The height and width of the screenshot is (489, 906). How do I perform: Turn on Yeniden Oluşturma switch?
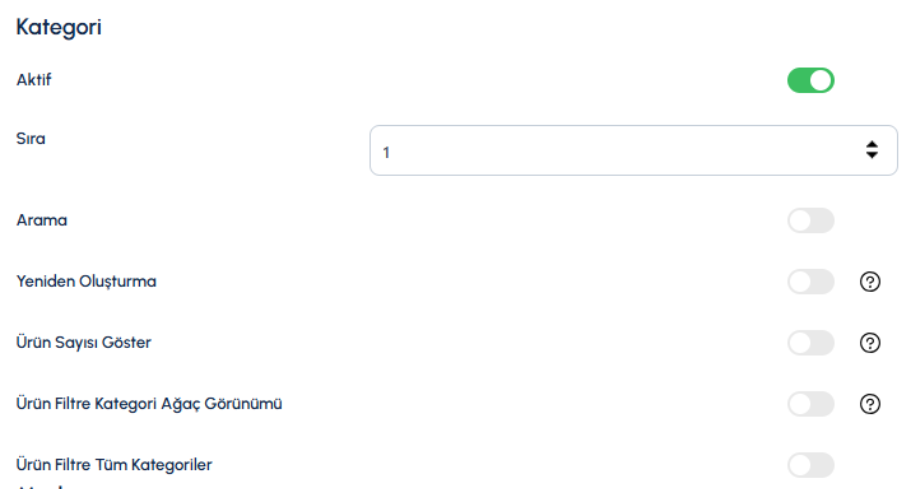point(811,282)
